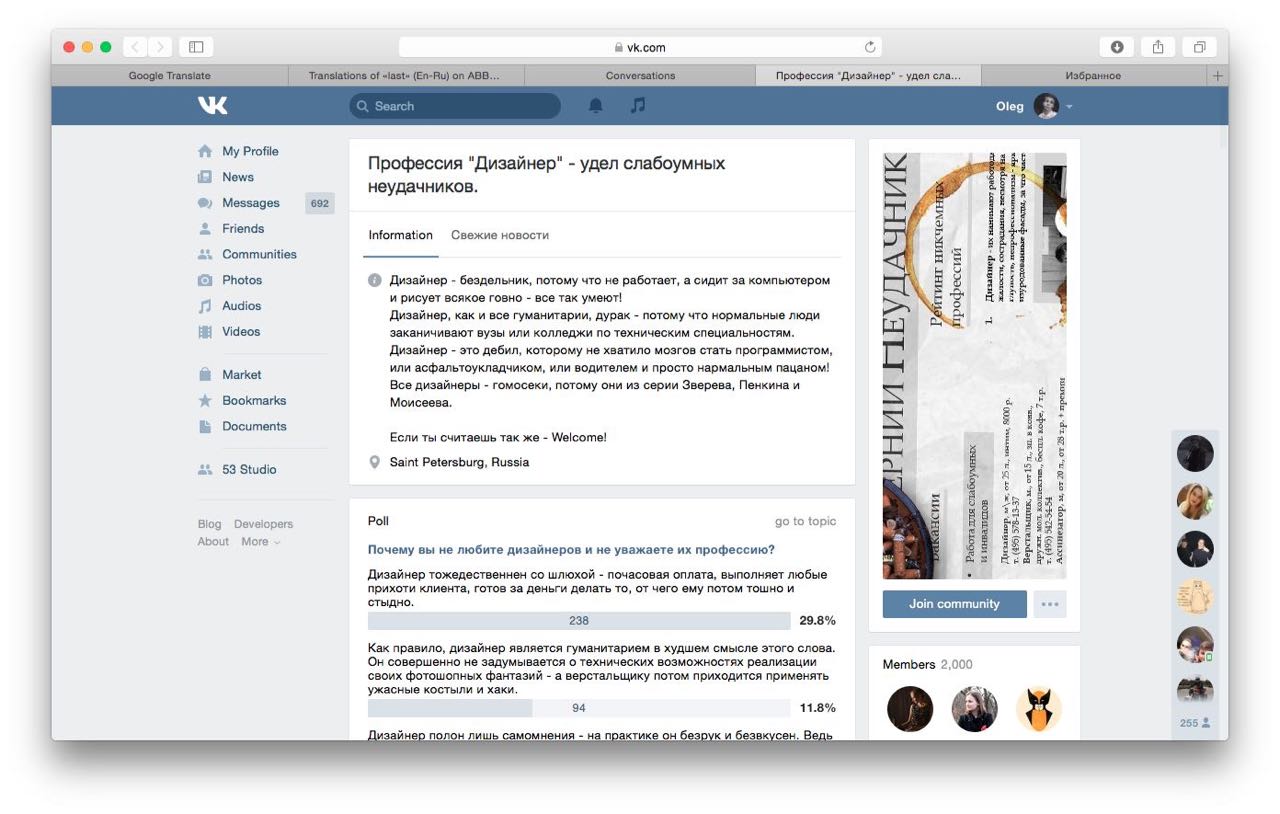
Task: Open Safari downloads icon
Action: 1117,47
